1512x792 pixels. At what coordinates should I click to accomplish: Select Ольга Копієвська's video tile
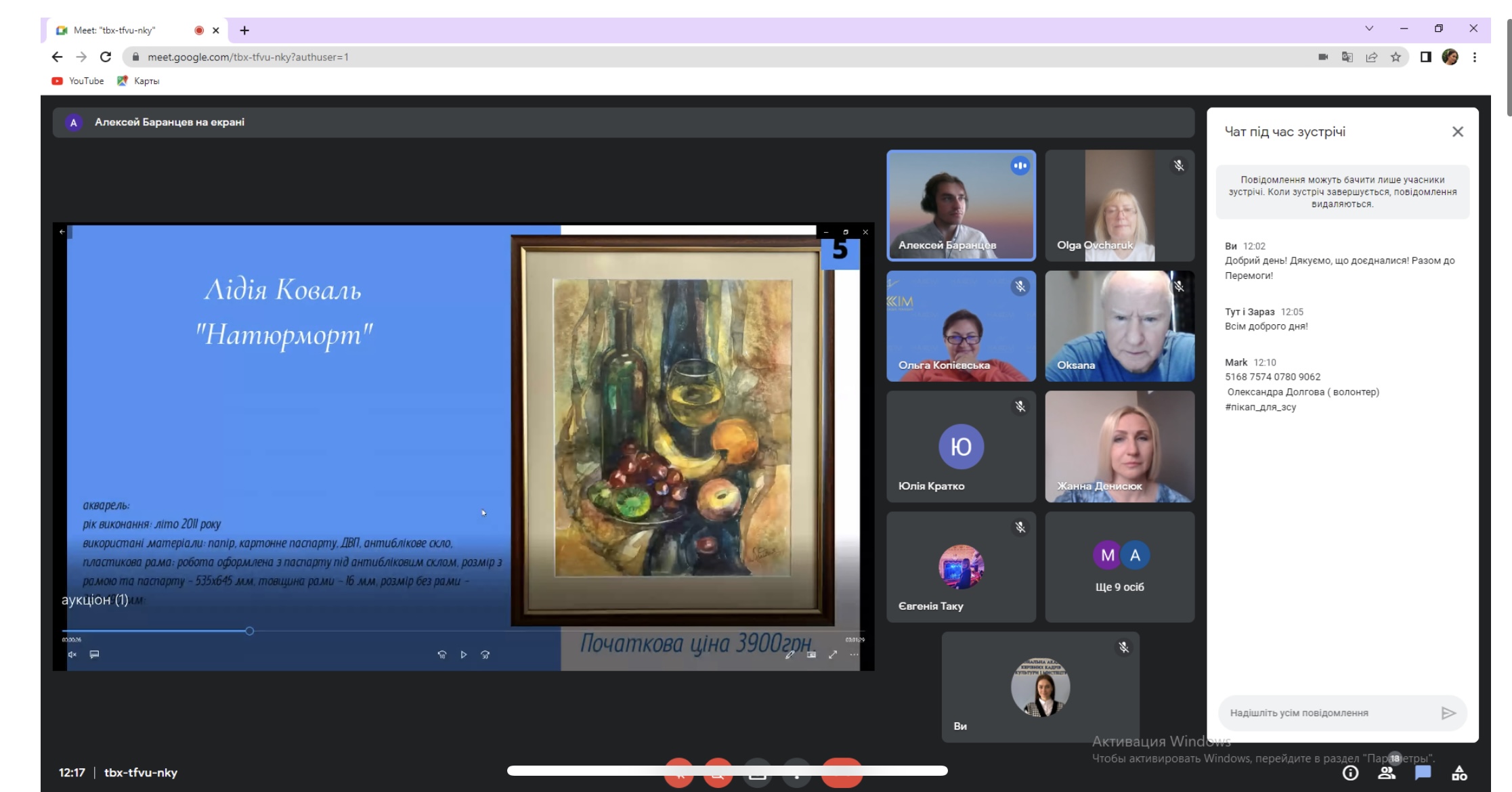coord(961,326)
